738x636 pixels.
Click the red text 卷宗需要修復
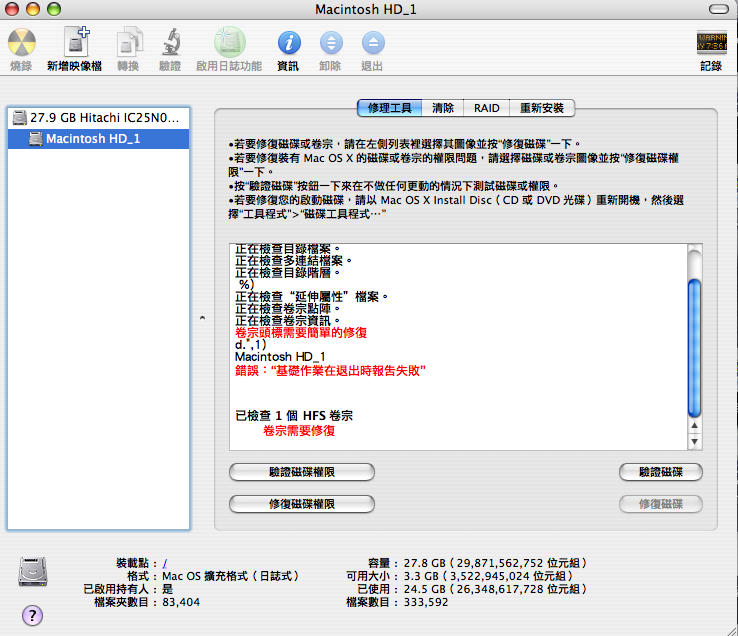(299, 430)
